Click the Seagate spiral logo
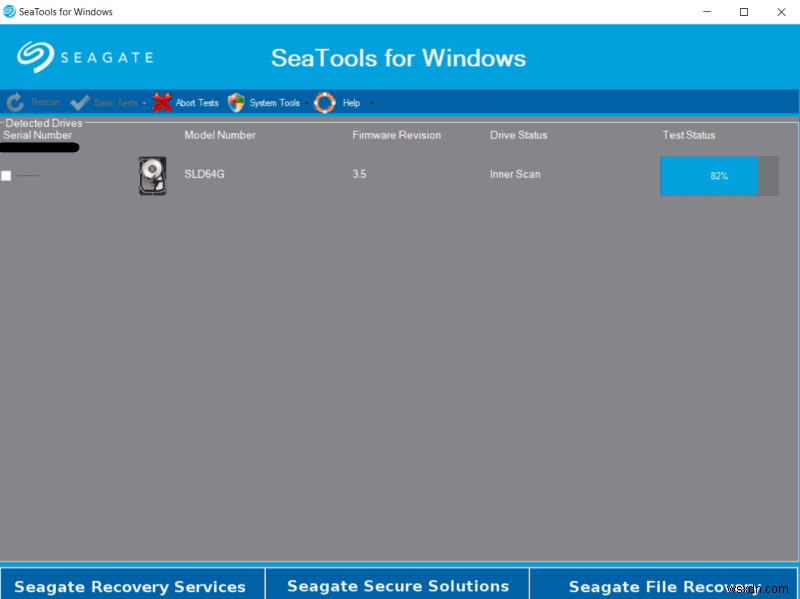 (x=35, y=57)
